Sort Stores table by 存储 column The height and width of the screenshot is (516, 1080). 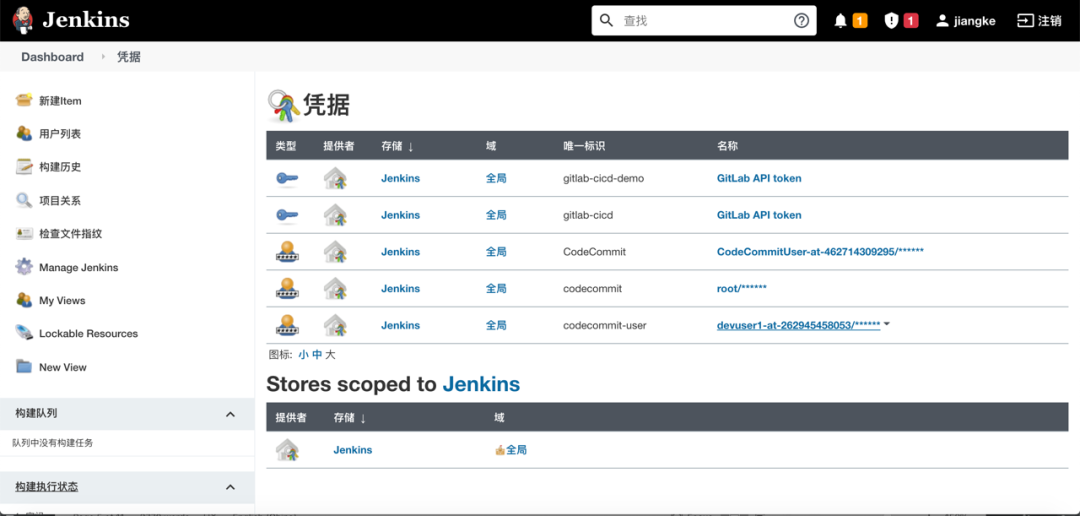(350, 417)
